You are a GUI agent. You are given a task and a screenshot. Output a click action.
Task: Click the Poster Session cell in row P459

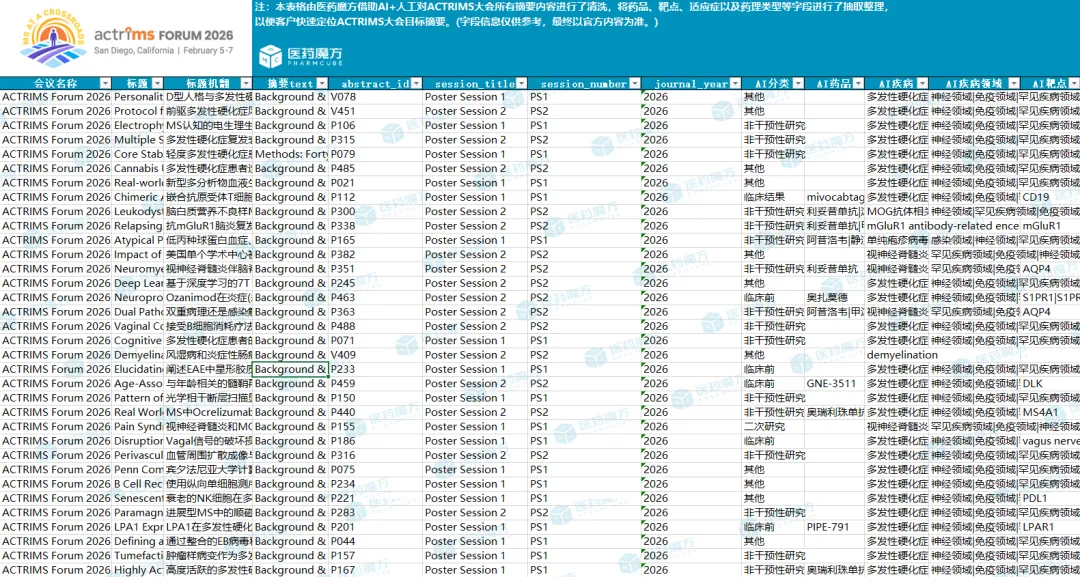point(476,384)
